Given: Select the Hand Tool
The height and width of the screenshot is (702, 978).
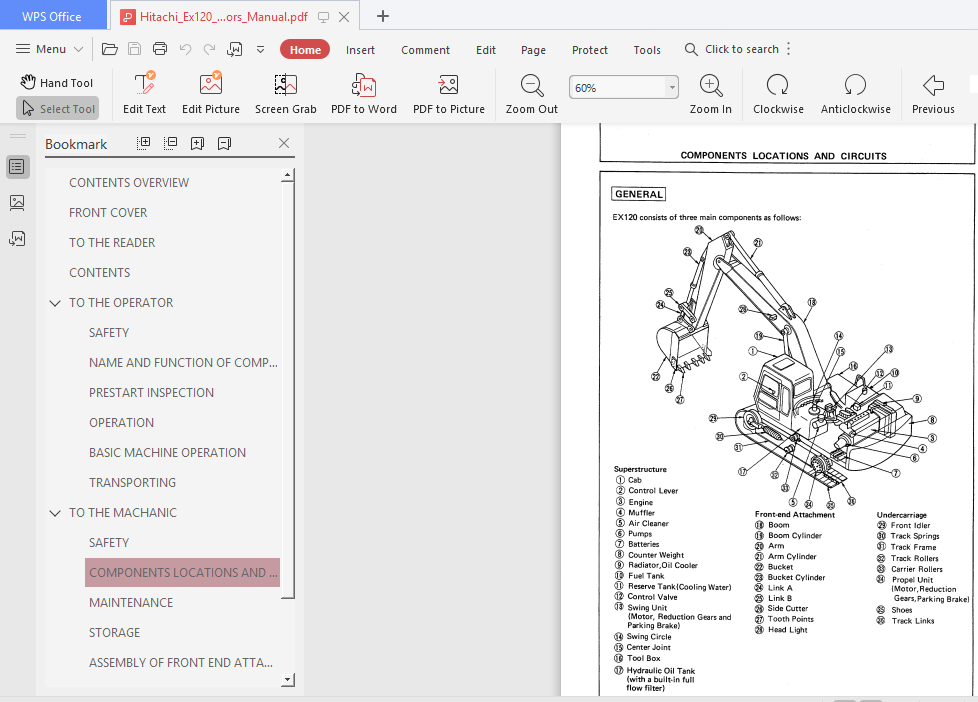Looking at the screenshot, I should point(56,82).
